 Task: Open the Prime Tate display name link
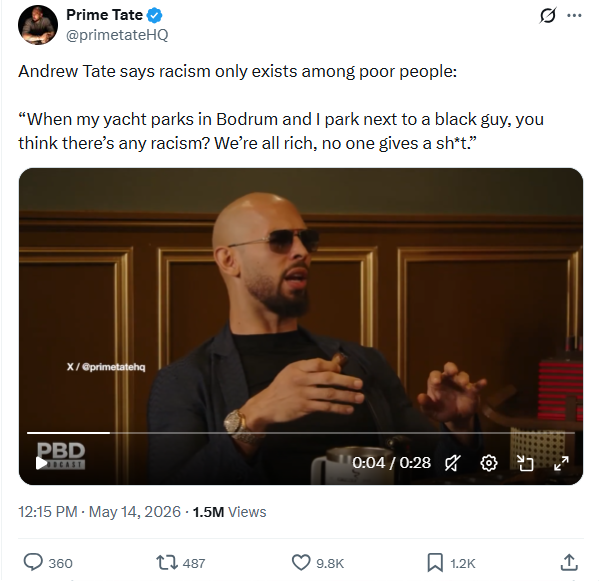pyautogui.click(x=104, y=15)
